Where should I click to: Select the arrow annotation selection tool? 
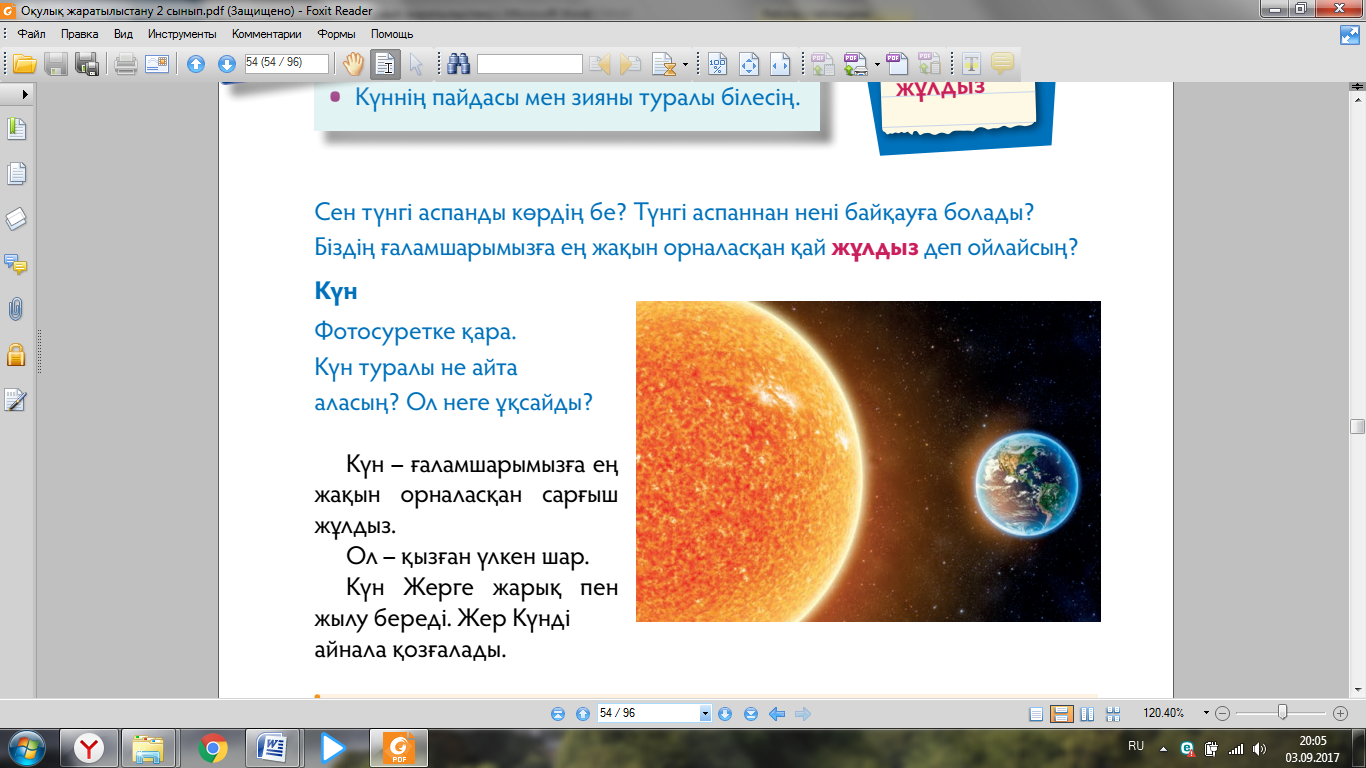416,64
